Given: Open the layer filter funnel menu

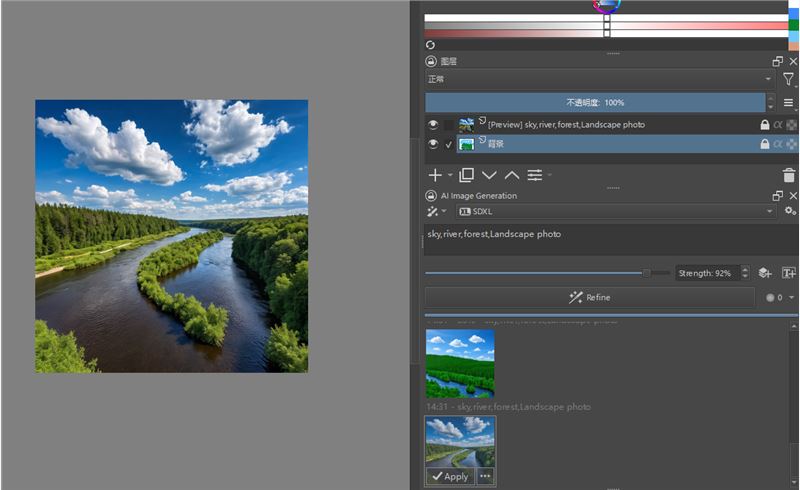Looking at the screenshot, I should point(788,79).
